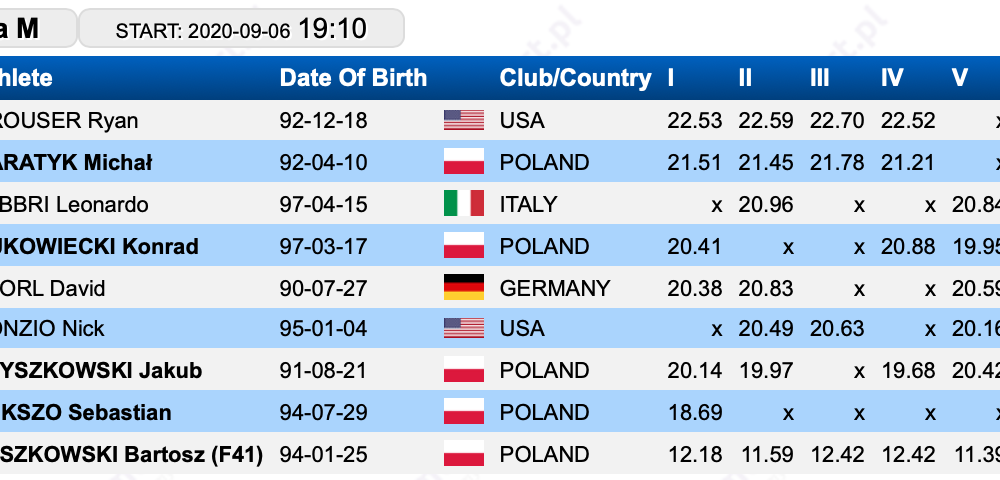
Task: Click the attempt IV column header
Action: (892, 78)
